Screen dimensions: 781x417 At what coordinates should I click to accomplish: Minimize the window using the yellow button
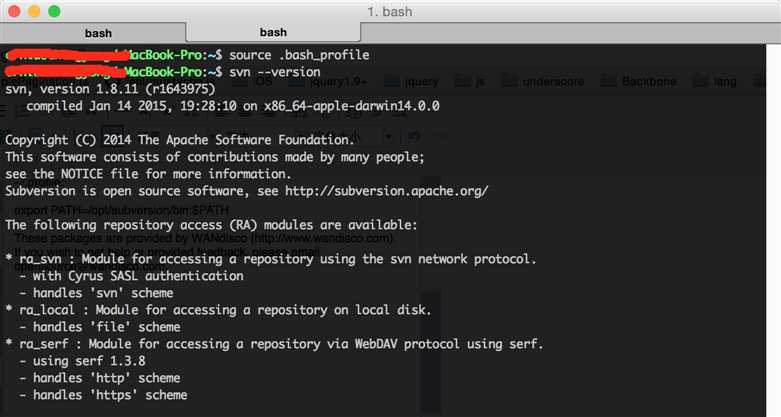coord(34,11)
